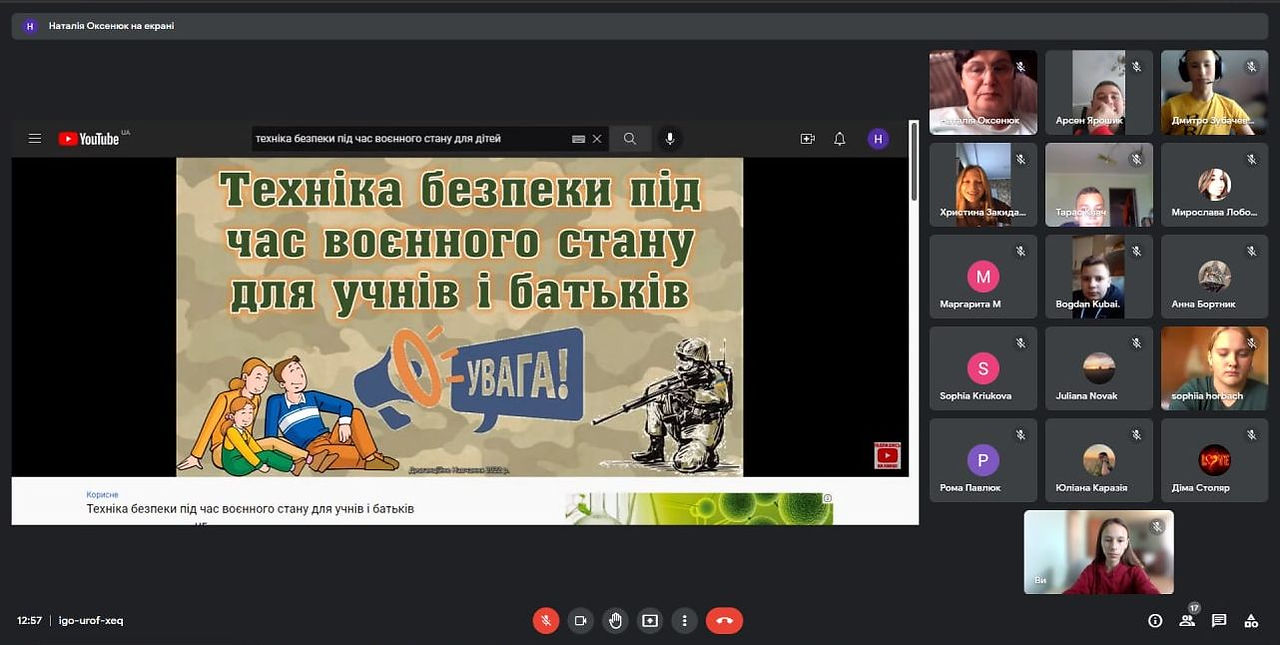
Task: Open YouTube account avatar menu
Action: tap(878, 139)
